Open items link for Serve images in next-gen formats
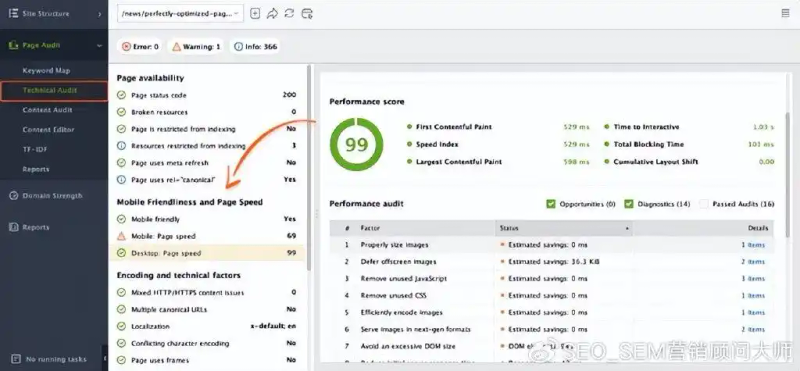The width and height of the screenshot is (800, 371). (x=753, y=330)
